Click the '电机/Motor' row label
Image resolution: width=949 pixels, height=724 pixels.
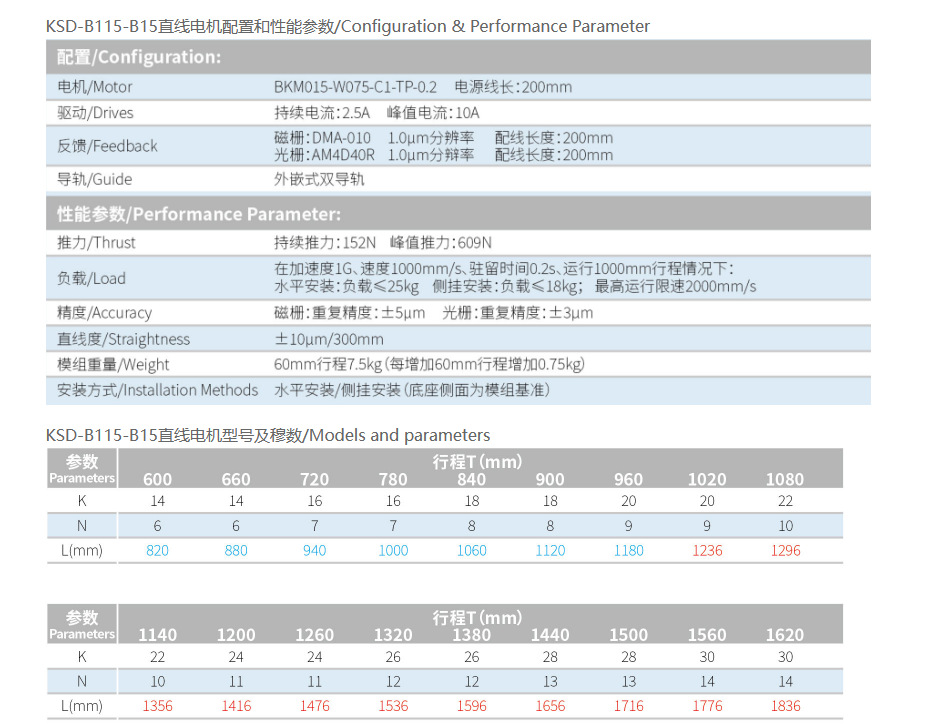[94, 87]
